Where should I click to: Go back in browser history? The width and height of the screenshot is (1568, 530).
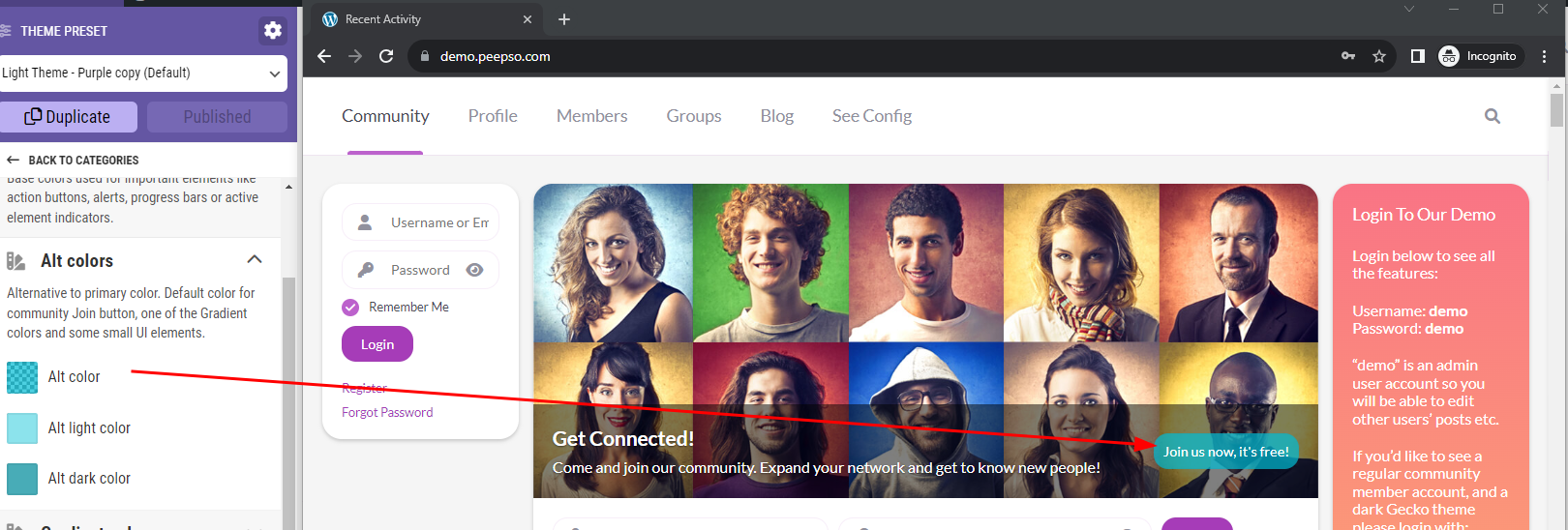pyautogui.click(x=324, y=56)
